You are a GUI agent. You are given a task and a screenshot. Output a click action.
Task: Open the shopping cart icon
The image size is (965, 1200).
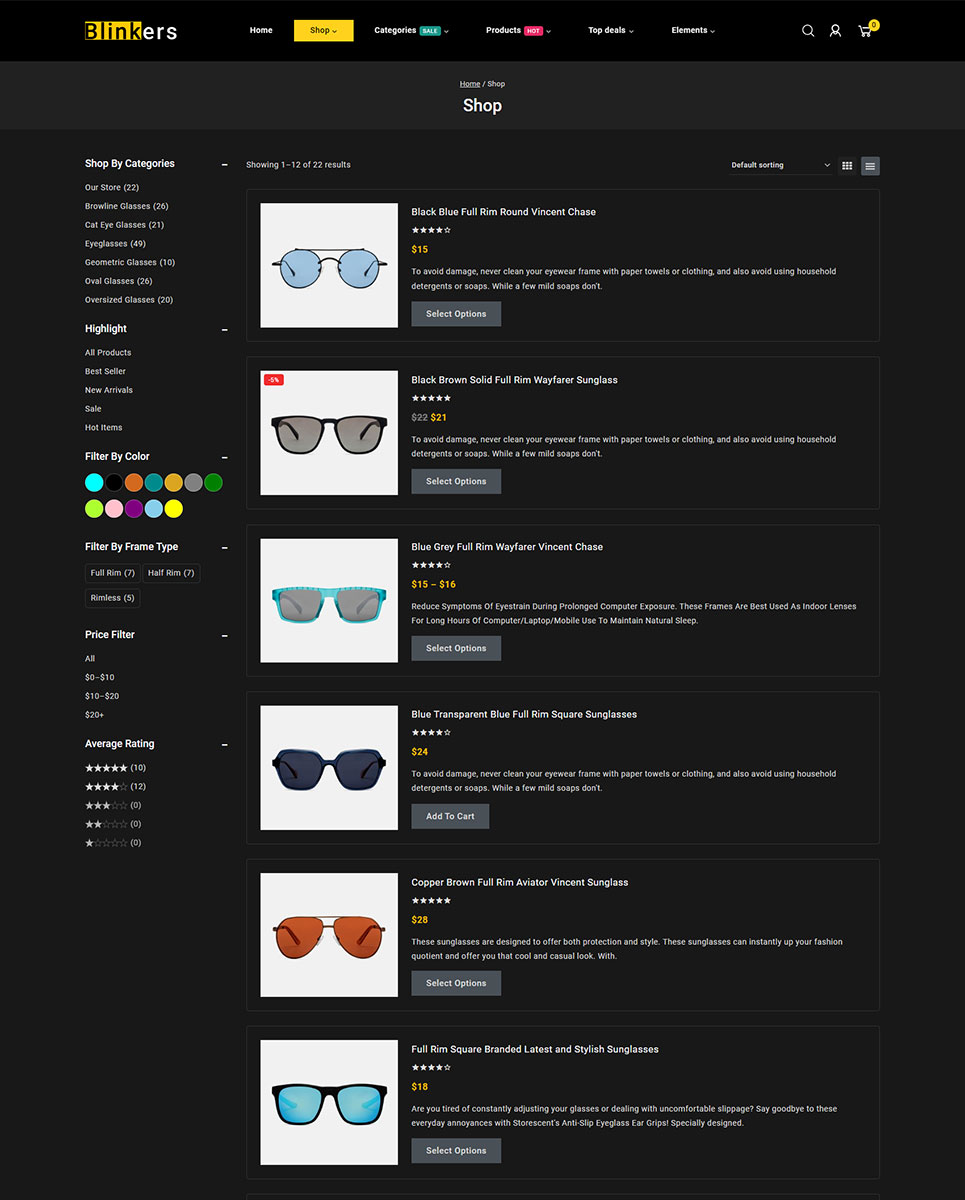pos(865,31)
